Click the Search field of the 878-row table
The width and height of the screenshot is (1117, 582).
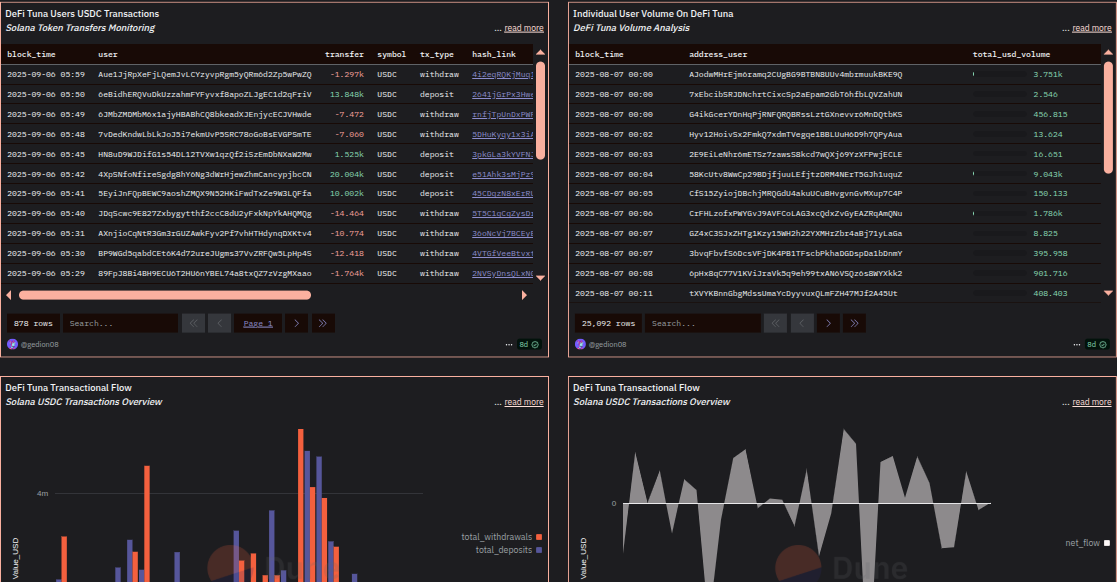click(x=120, y=322)
